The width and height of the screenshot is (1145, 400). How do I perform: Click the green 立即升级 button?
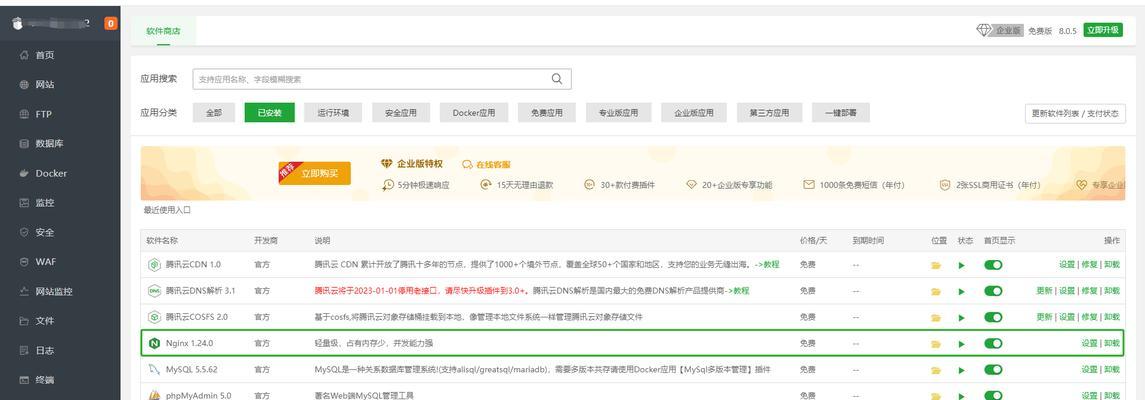(x=1103, y=31)
